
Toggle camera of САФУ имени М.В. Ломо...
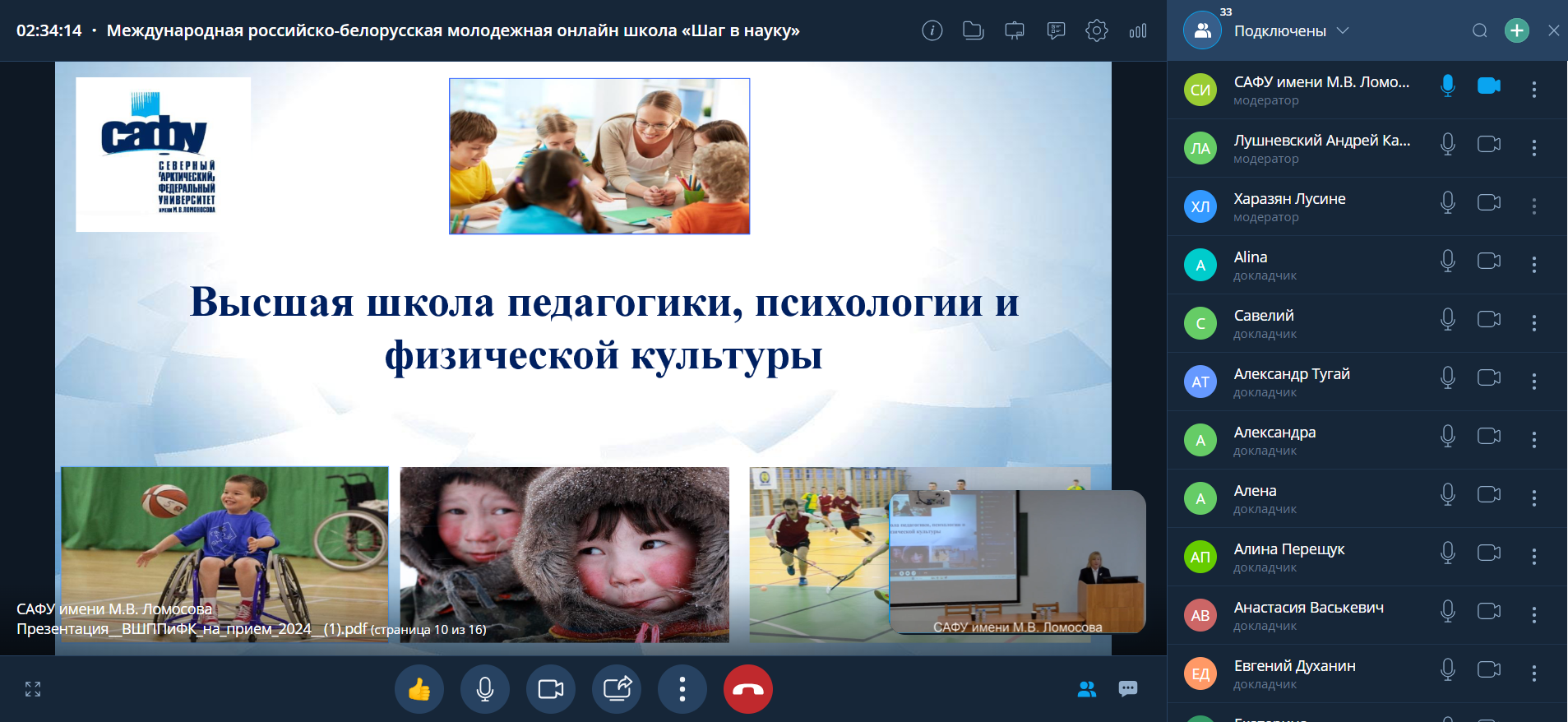[1489, 86]
